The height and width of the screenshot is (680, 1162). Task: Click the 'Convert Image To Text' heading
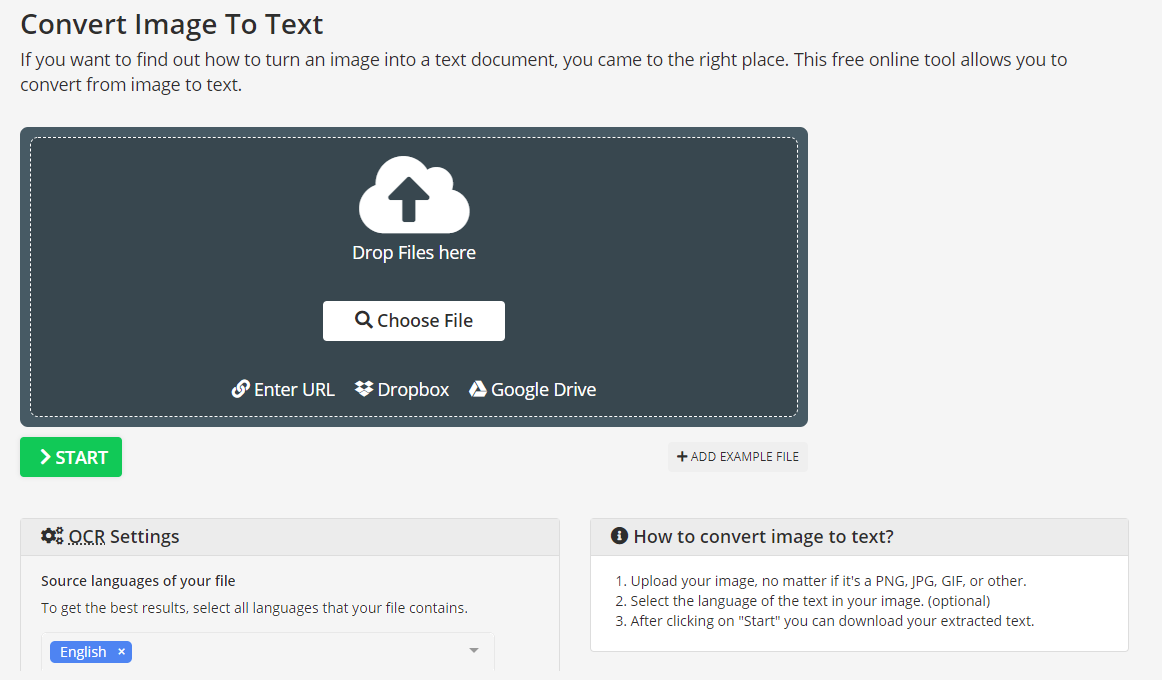[171, 24]
